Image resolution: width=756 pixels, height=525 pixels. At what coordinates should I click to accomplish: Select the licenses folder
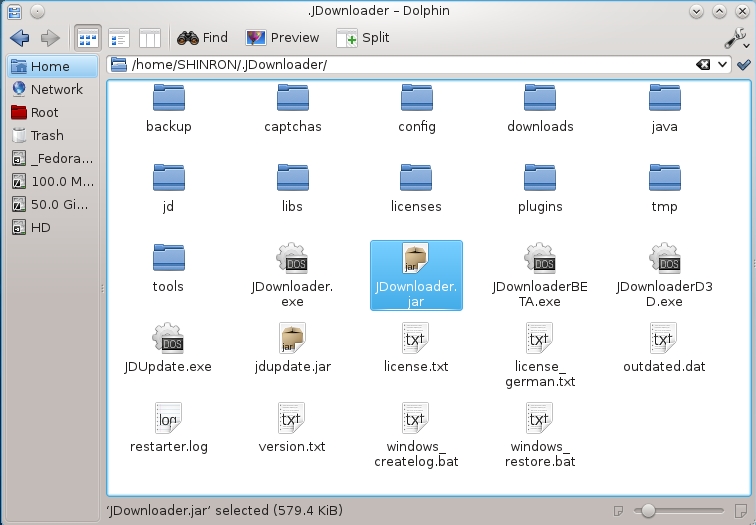pyautogui.click(x=416, y=189)
